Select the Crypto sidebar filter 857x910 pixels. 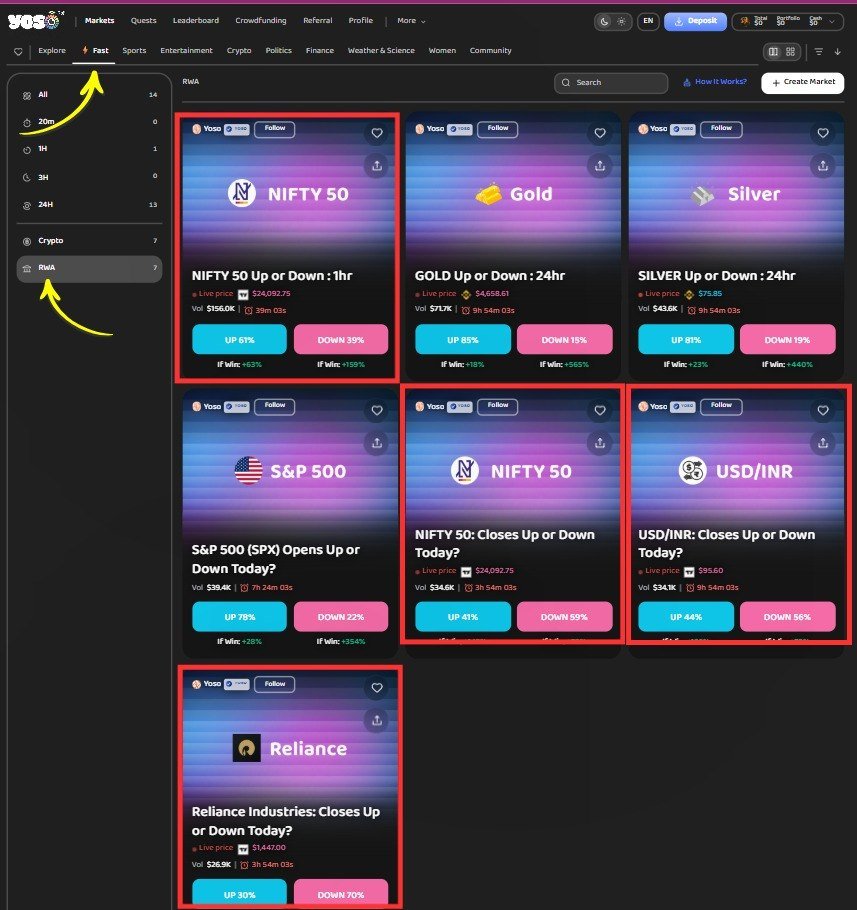tap(89, 241)
